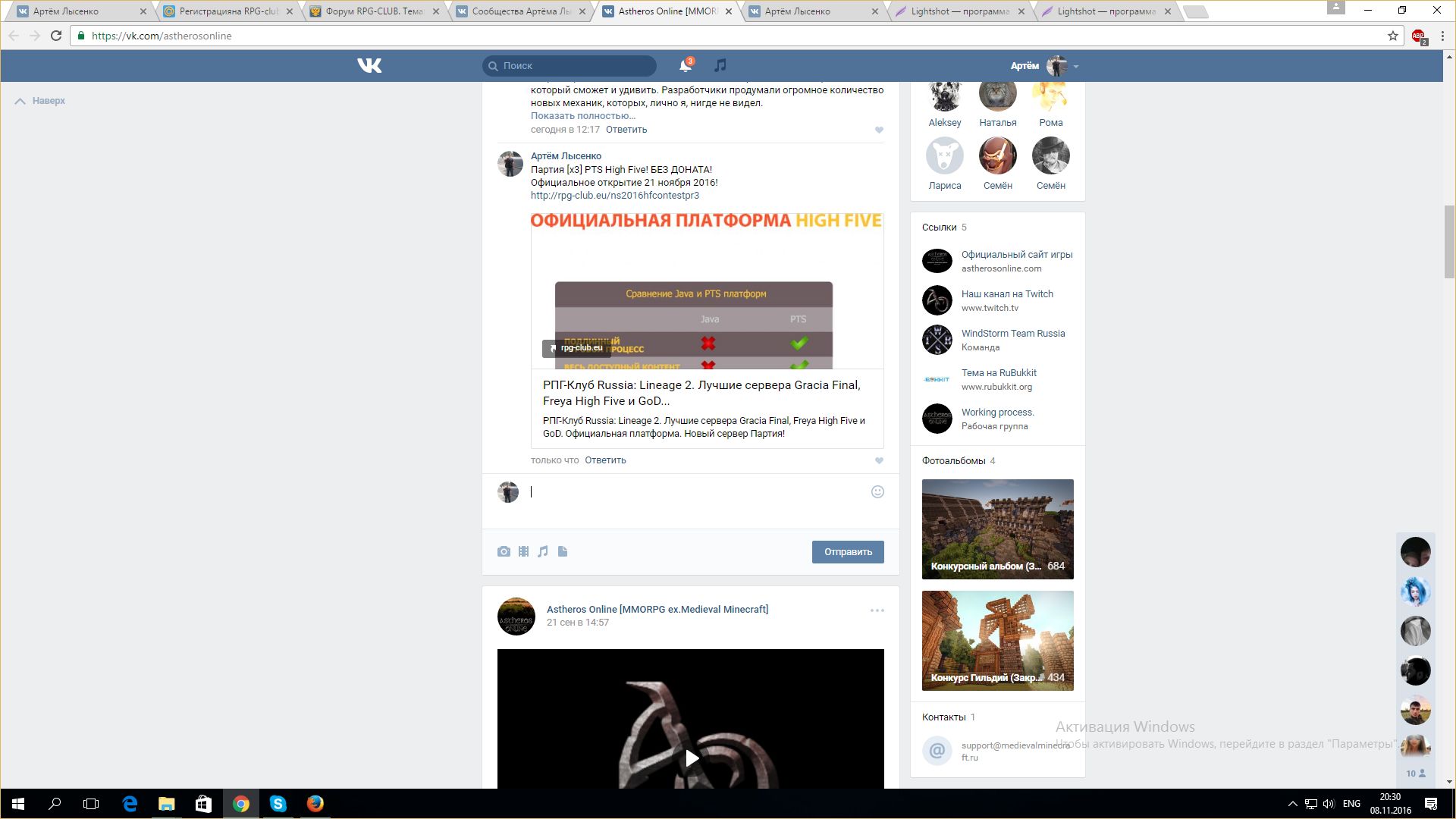Screen dimensions: 1456x819
Task: Open the music player note icon
Action: [720, 66]
